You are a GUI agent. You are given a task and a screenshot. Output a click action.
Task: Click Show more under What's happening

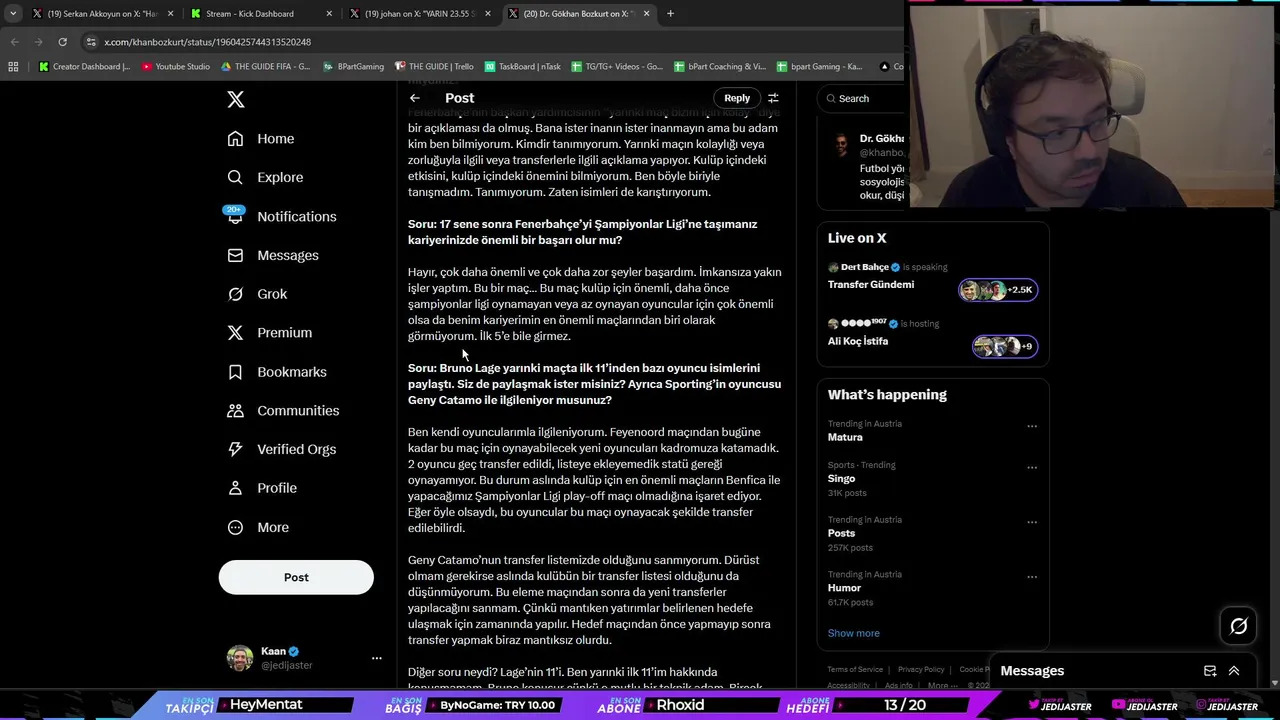coord(853,633)
